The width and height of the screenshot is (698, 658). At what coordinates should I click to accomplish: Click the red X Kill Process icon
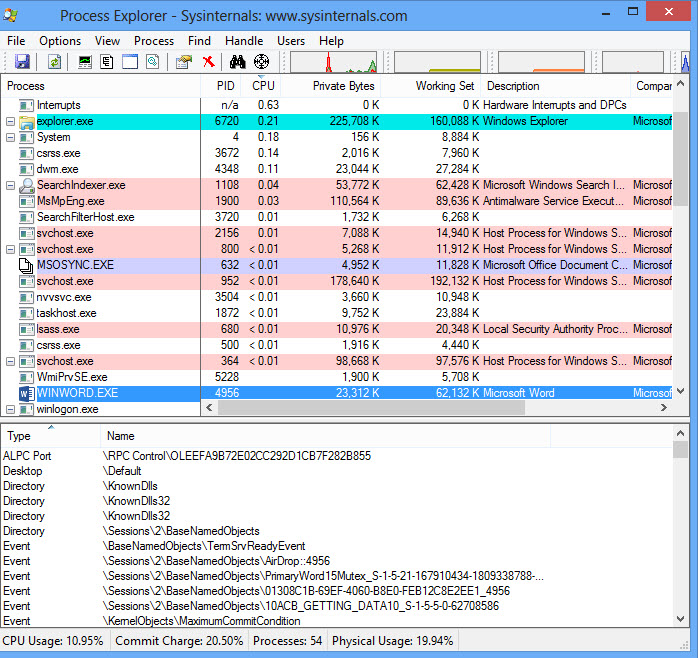tap(208, 61)
